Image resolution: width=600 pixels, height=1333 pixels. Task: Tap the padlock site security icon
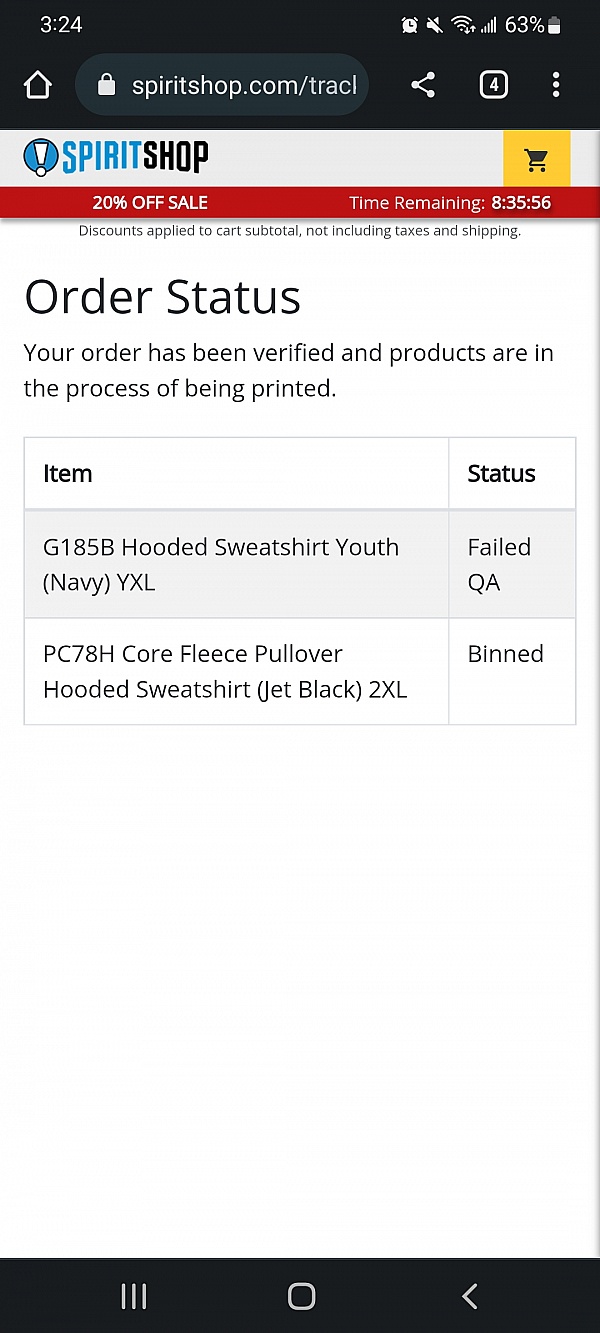point(106,86)
